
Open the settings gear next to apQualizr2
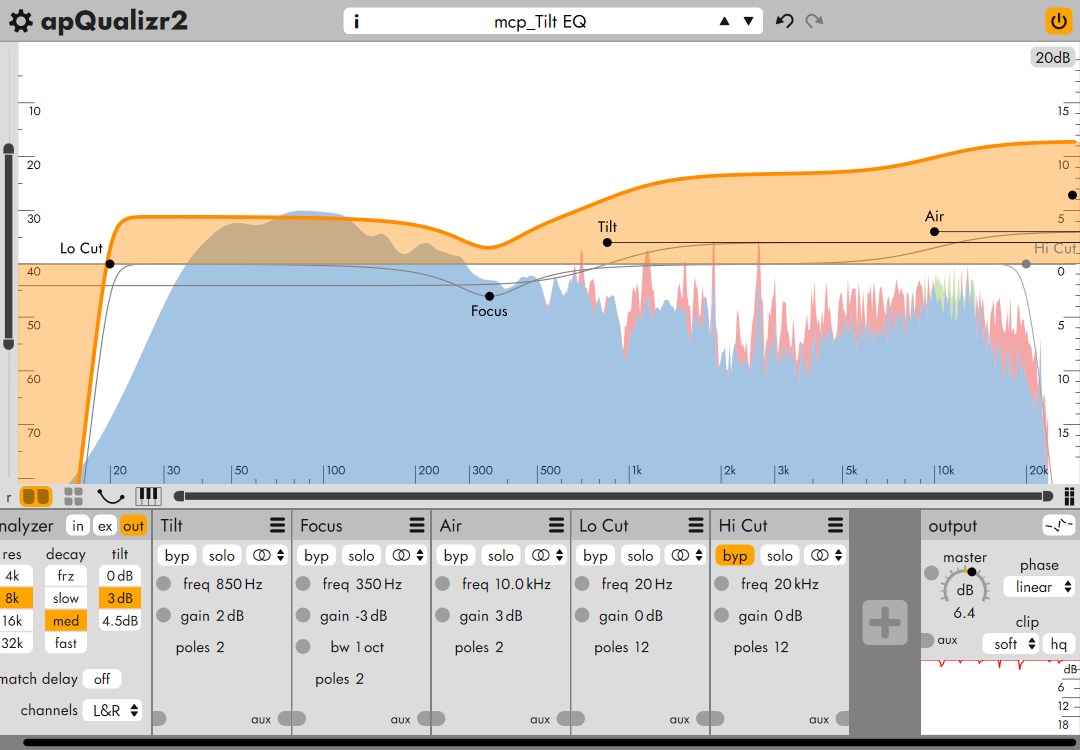20,21
